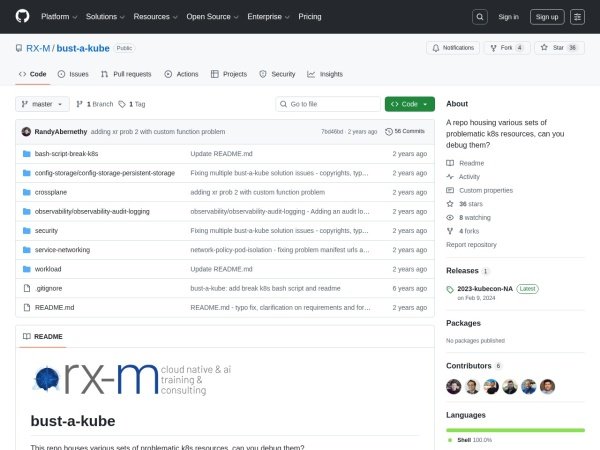
Task: Click the last contributor avatar
Action: 548,386
